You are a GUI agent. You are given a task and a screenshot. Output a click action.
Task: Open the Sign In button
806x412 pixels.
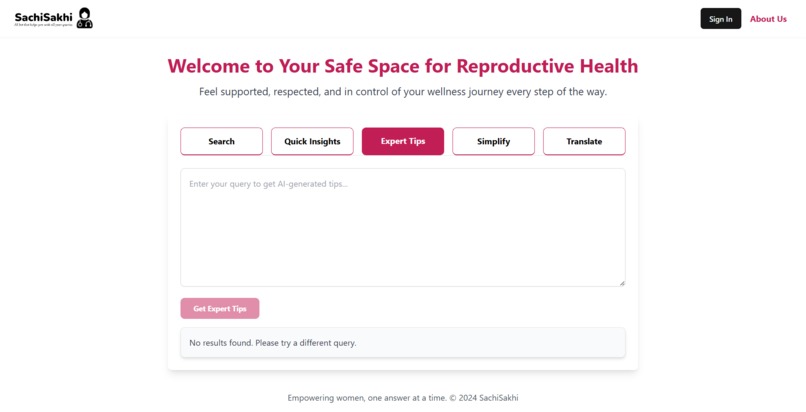(721, 18)
